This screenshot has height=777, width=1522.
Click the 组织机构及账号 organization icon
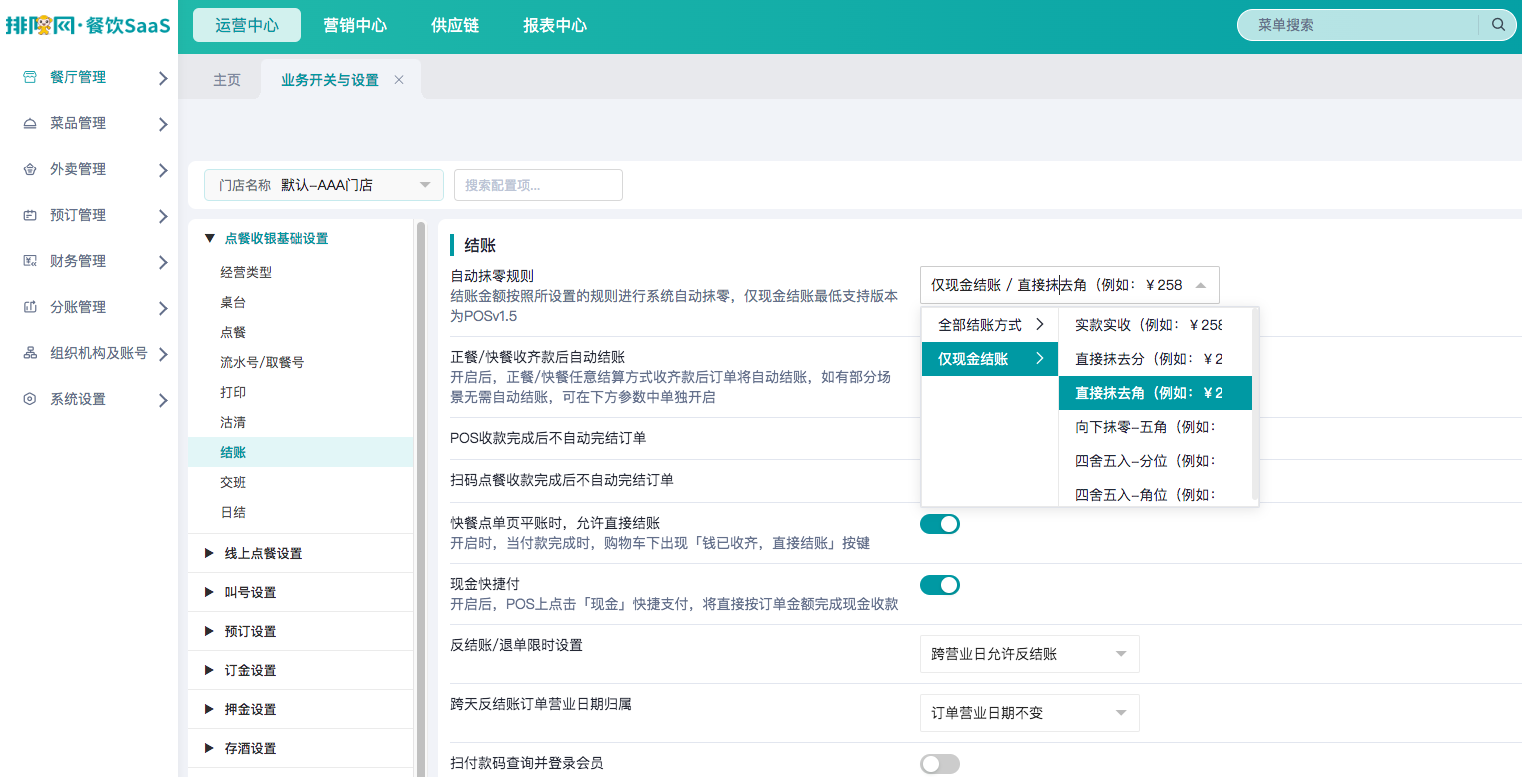tap(30, 353)
